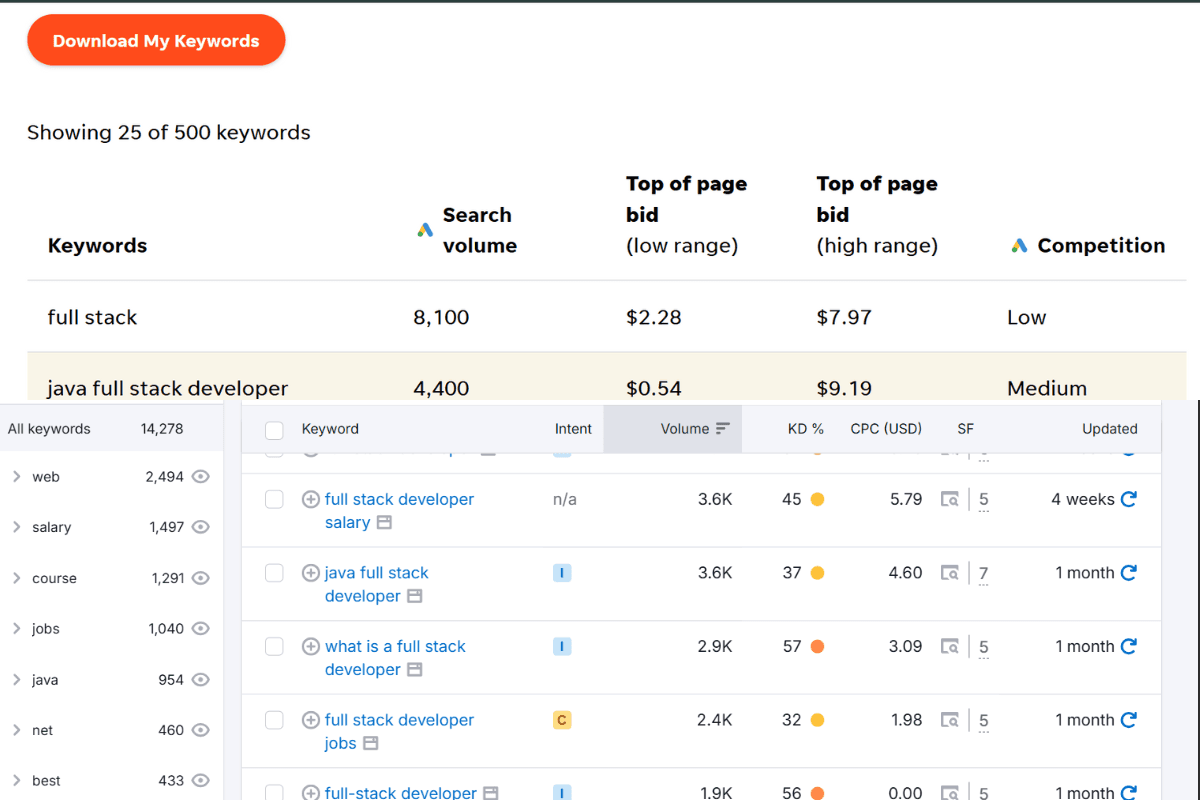Open the 'full stack developer salary' keyword link
Viewport: 1200px width, 800px height.
tap(399, 511)
